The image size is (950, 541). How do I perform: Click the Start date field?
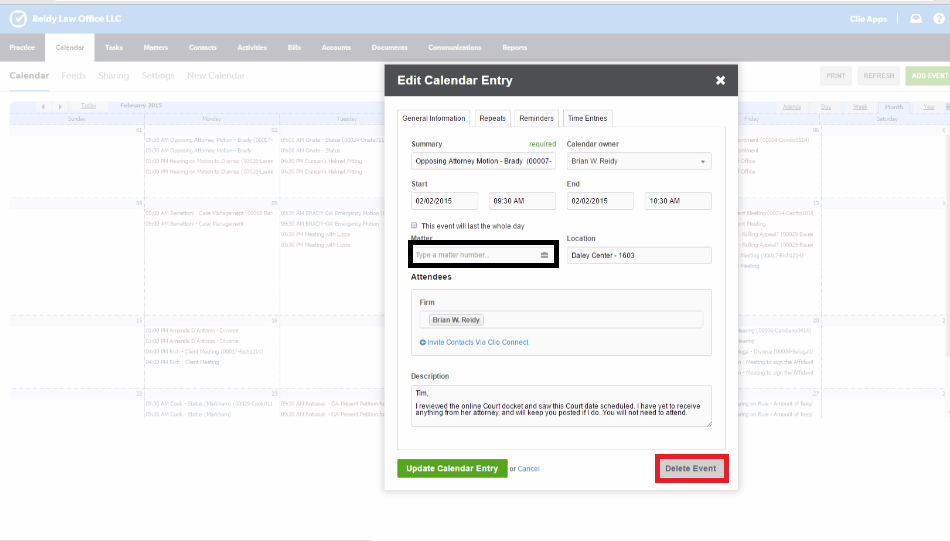444,201
